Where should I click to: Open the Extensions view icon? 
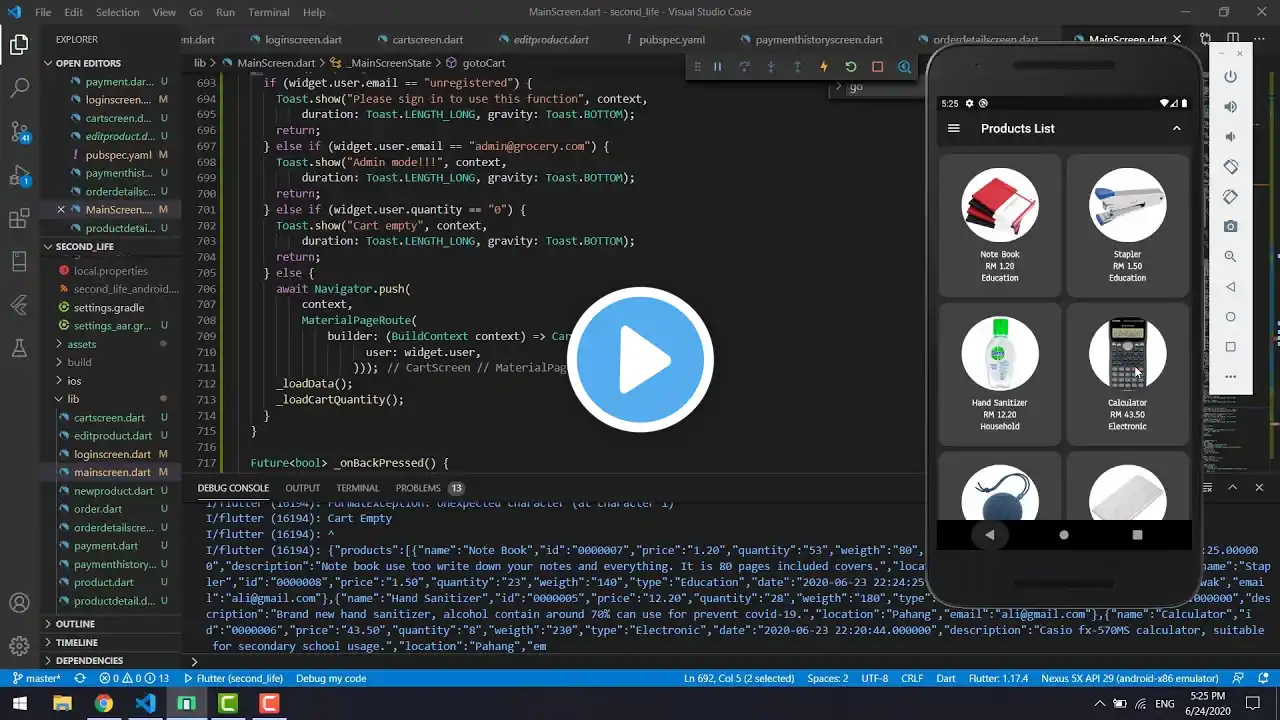click(19, 219)
